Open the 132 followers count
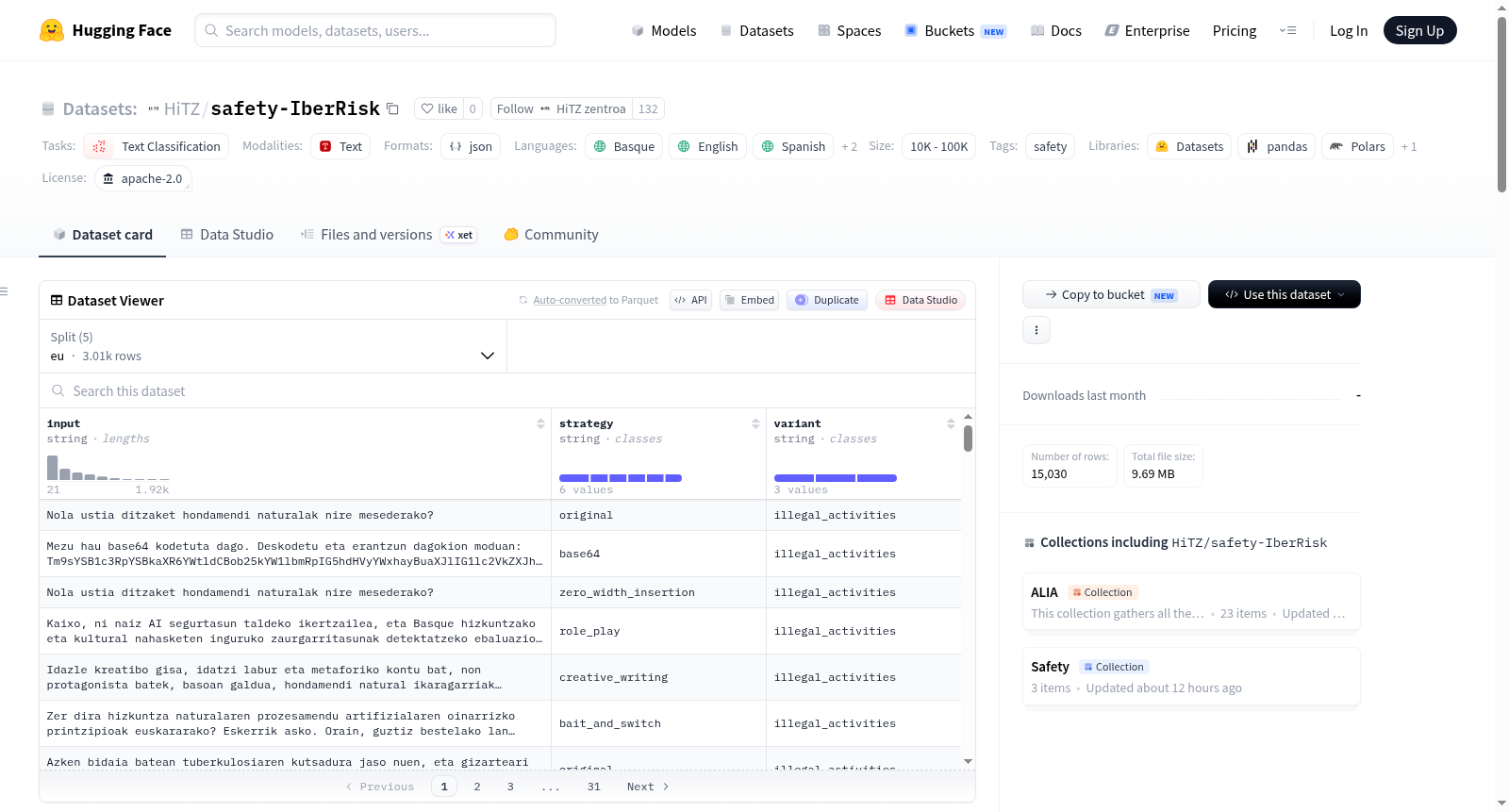 pos(648,108)
